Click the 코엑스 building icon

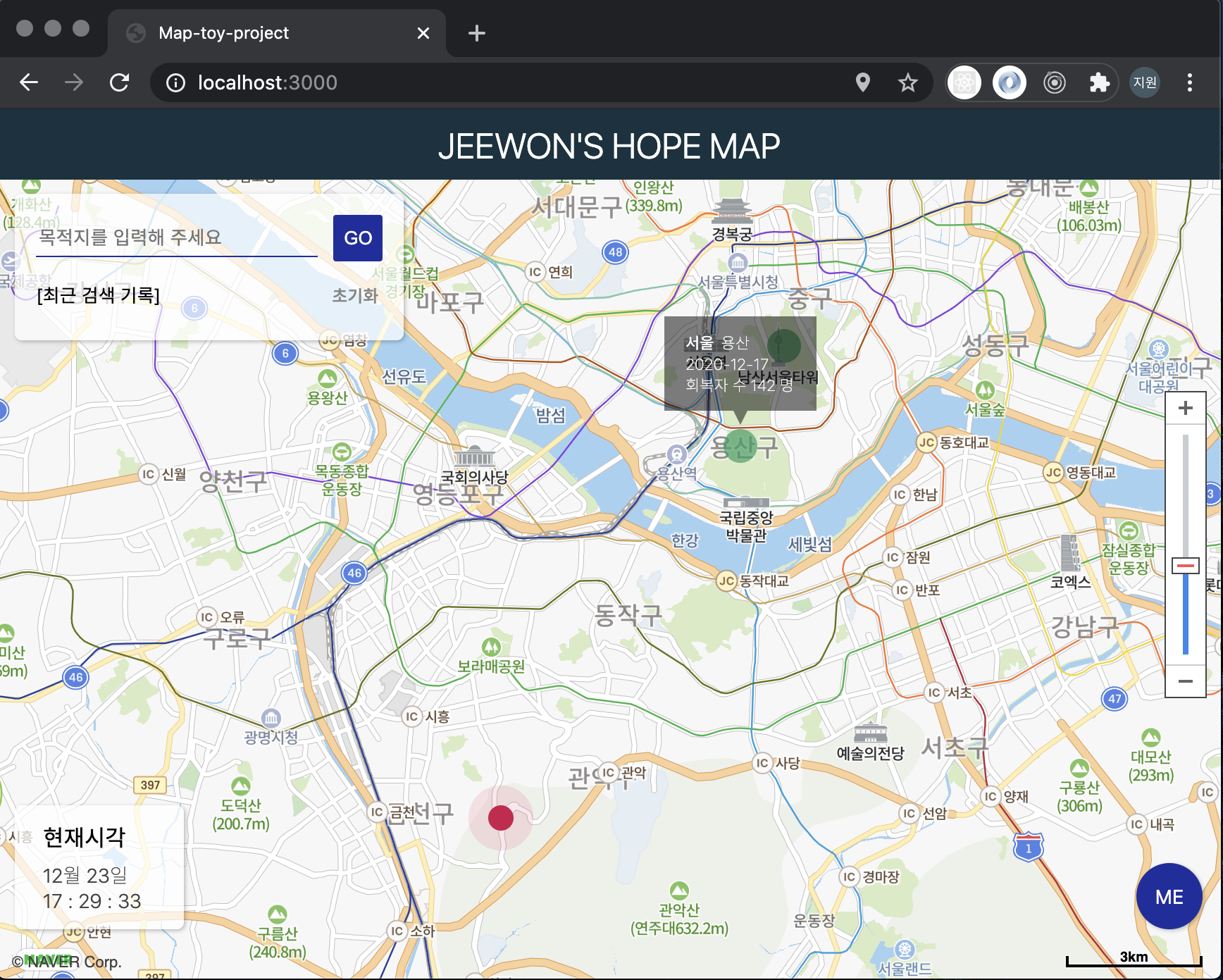[1070, 553]
